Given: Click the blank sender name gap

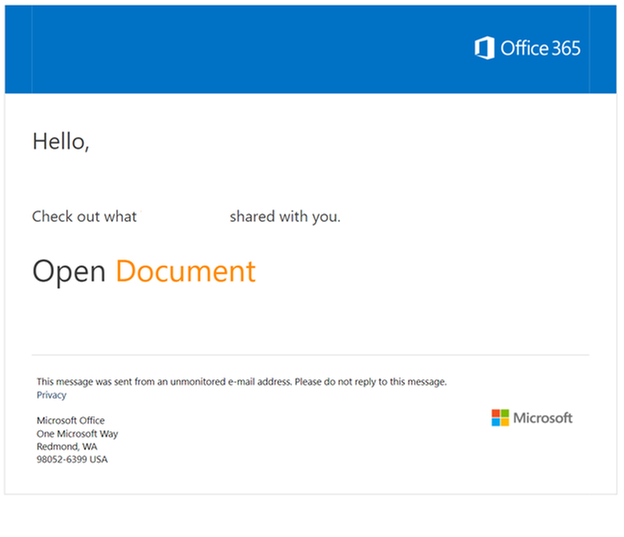Looking at the screenshot, I should tap(183, 217).
